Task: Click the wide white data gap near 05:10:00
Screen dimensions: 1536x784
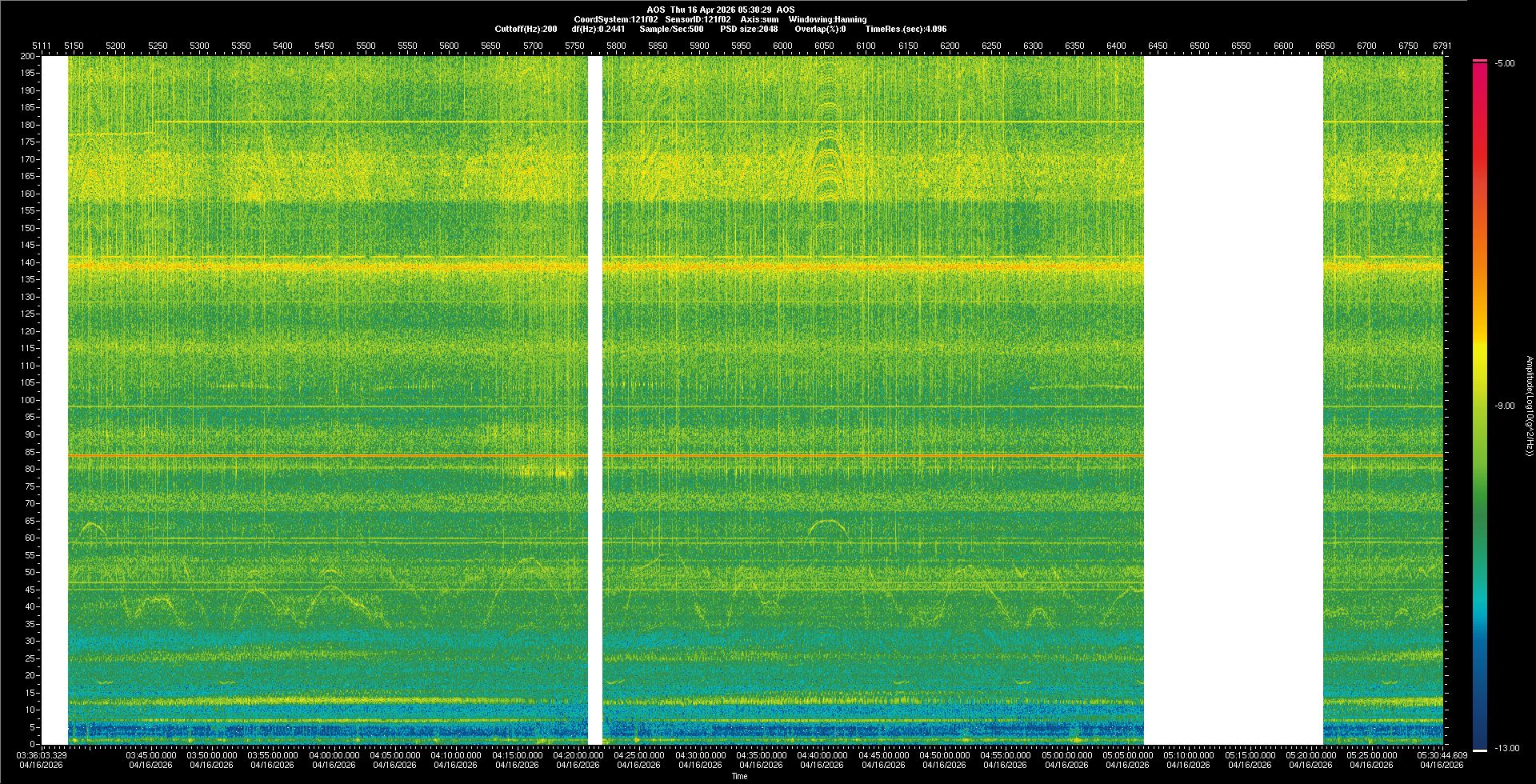Action: coord(1233,400)
